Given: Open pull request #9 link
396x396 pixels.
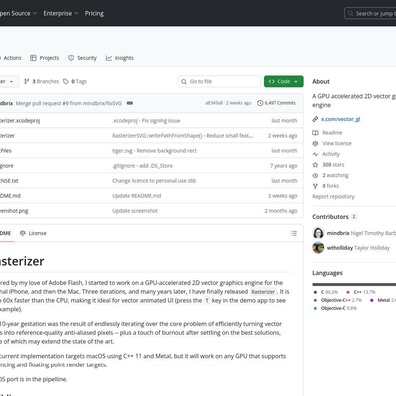Looking at the screenshot, I should 65,103.
